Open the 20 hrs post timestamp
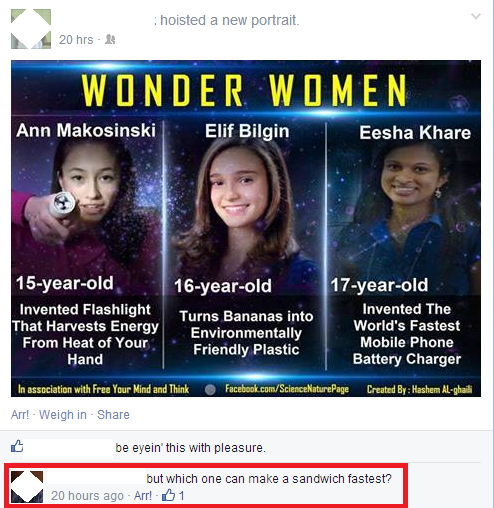Image resolution: width=494 pixels, height=508 pixels. pyautogui.click(x=76, y=40)
